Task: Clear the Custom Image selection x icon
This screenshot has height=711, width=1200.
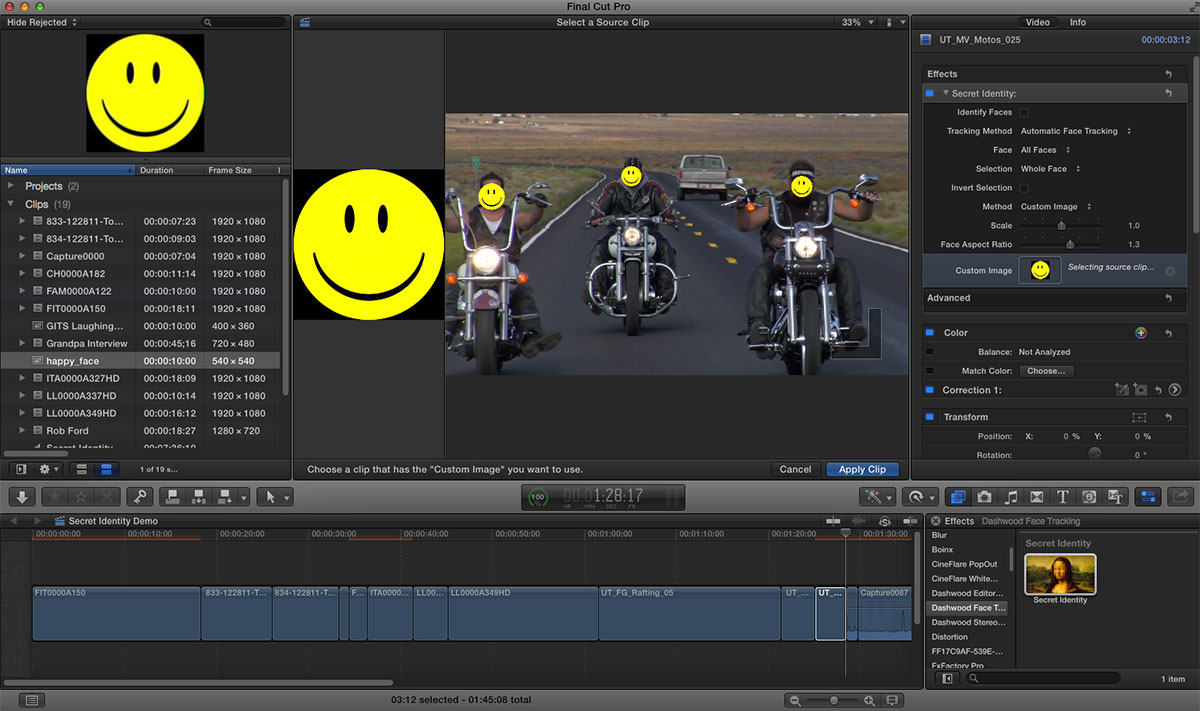Action: pyautogui.click(x=1170, y=271)
